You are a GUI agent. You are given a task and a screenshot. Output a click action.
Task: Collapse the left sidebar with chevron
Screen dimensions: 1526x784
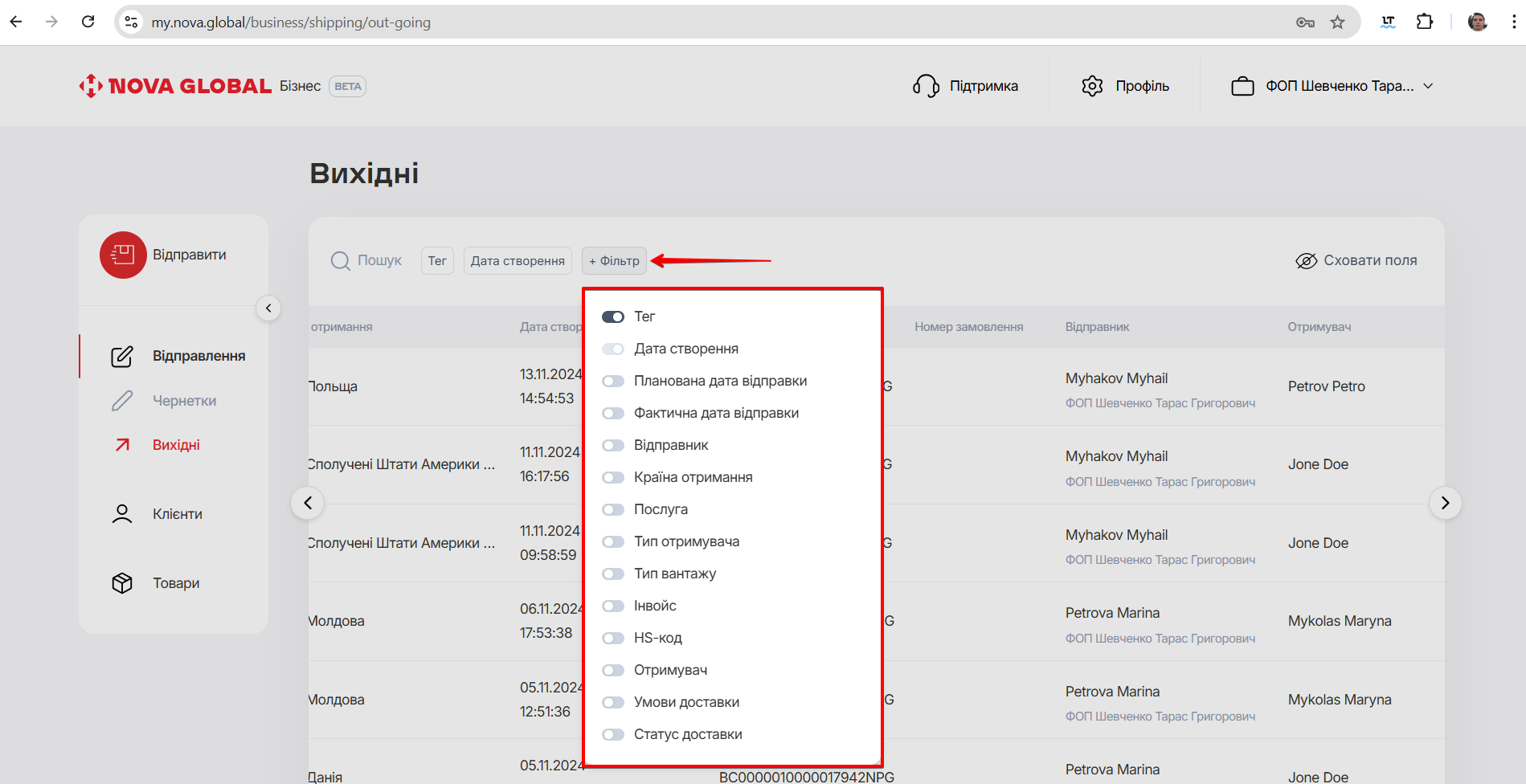268,308
